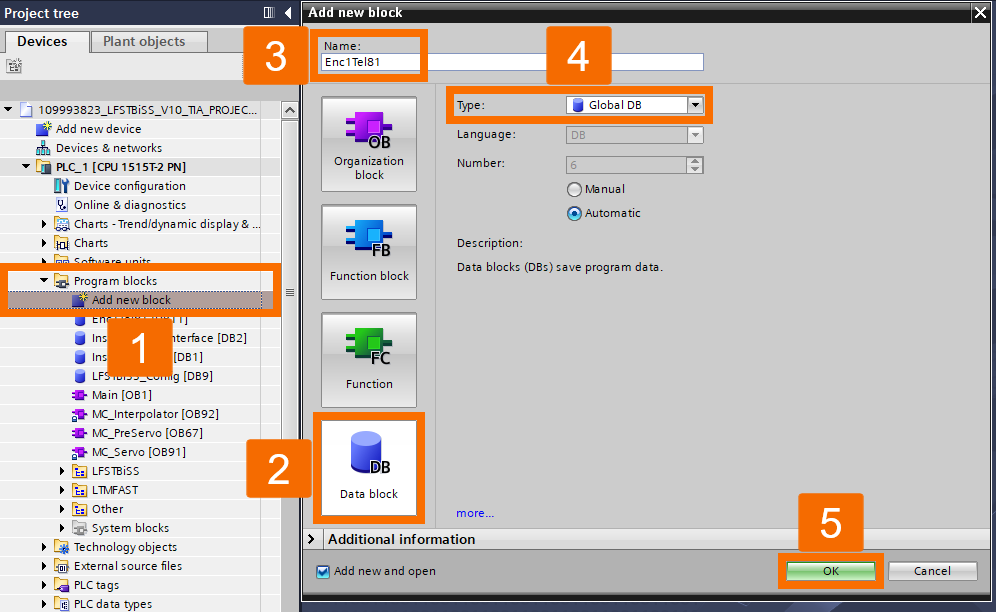Select the Organization block type
Screen dimensions: 996x612
369,144
